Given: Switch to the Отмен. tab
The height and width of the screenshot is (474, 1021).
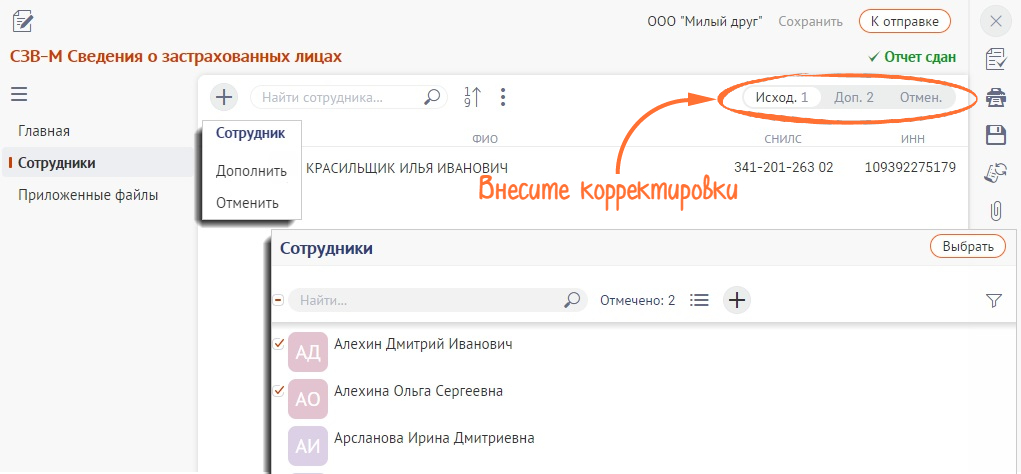Looking at the screenshot, I should click(920, 98).
